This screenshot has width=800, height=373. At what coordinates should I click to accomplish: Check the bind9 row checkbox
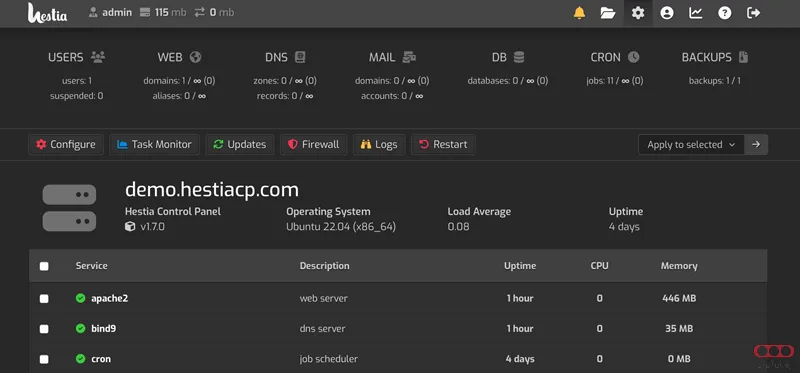pos(44,329)
